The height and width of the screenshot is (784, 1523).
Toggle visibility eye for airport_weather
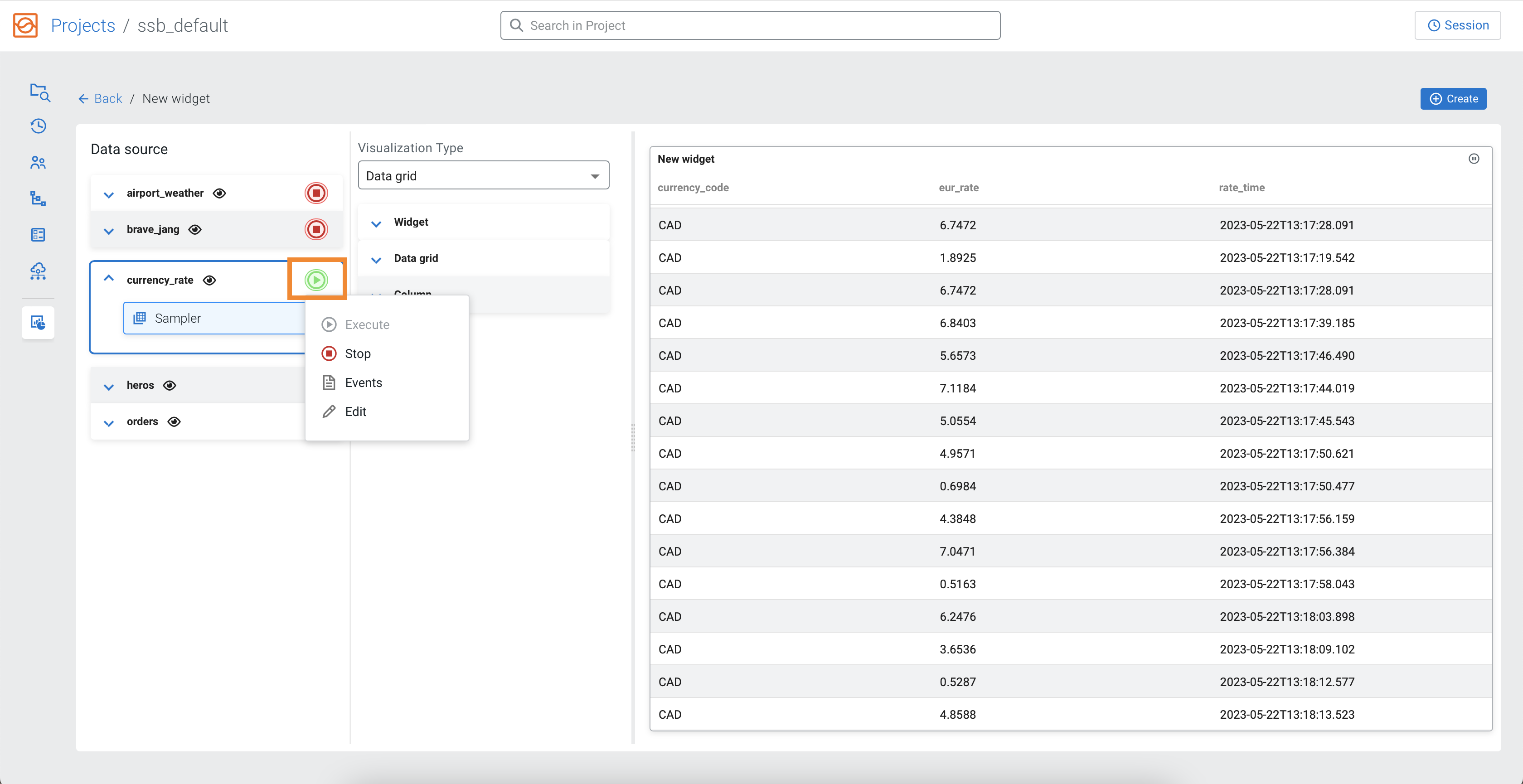pos(219,194)
